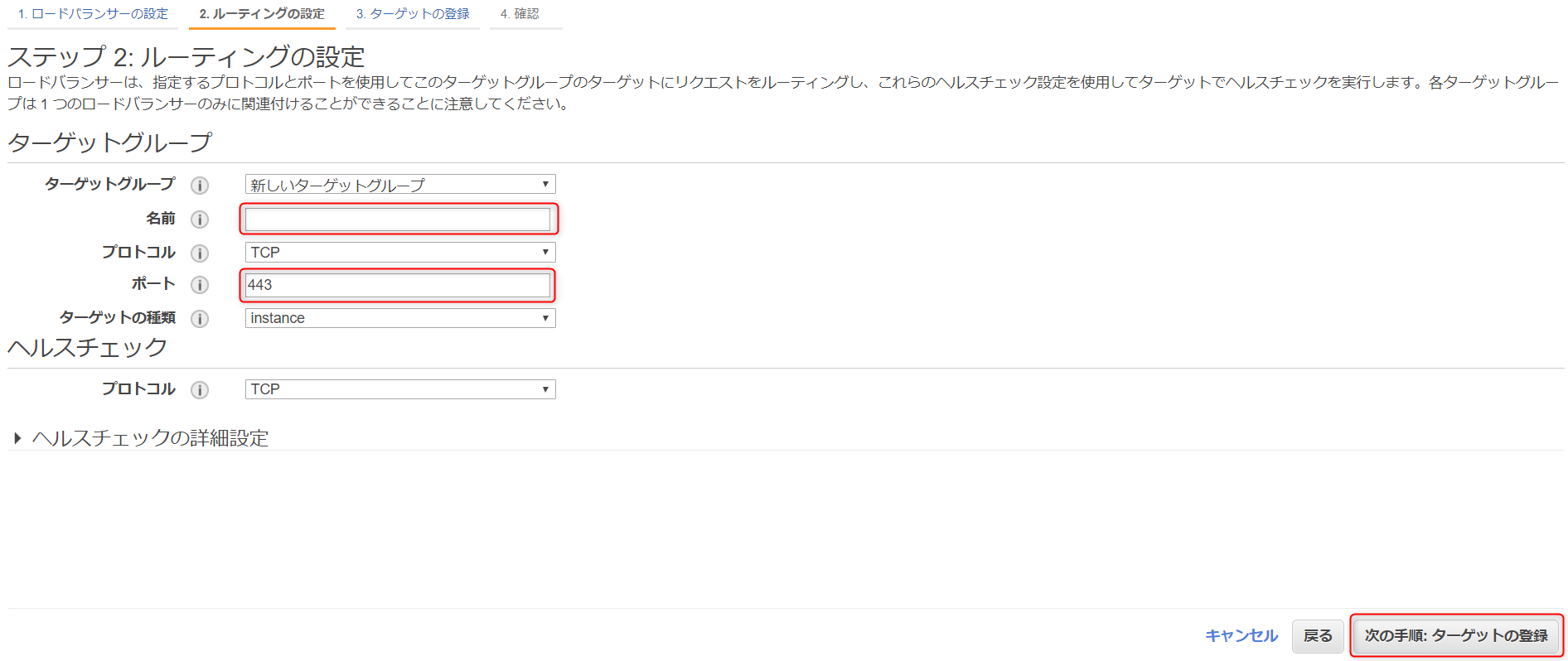Click the キャンセル link
This screenshot has height=661, width=1568.
[1241, 635]
